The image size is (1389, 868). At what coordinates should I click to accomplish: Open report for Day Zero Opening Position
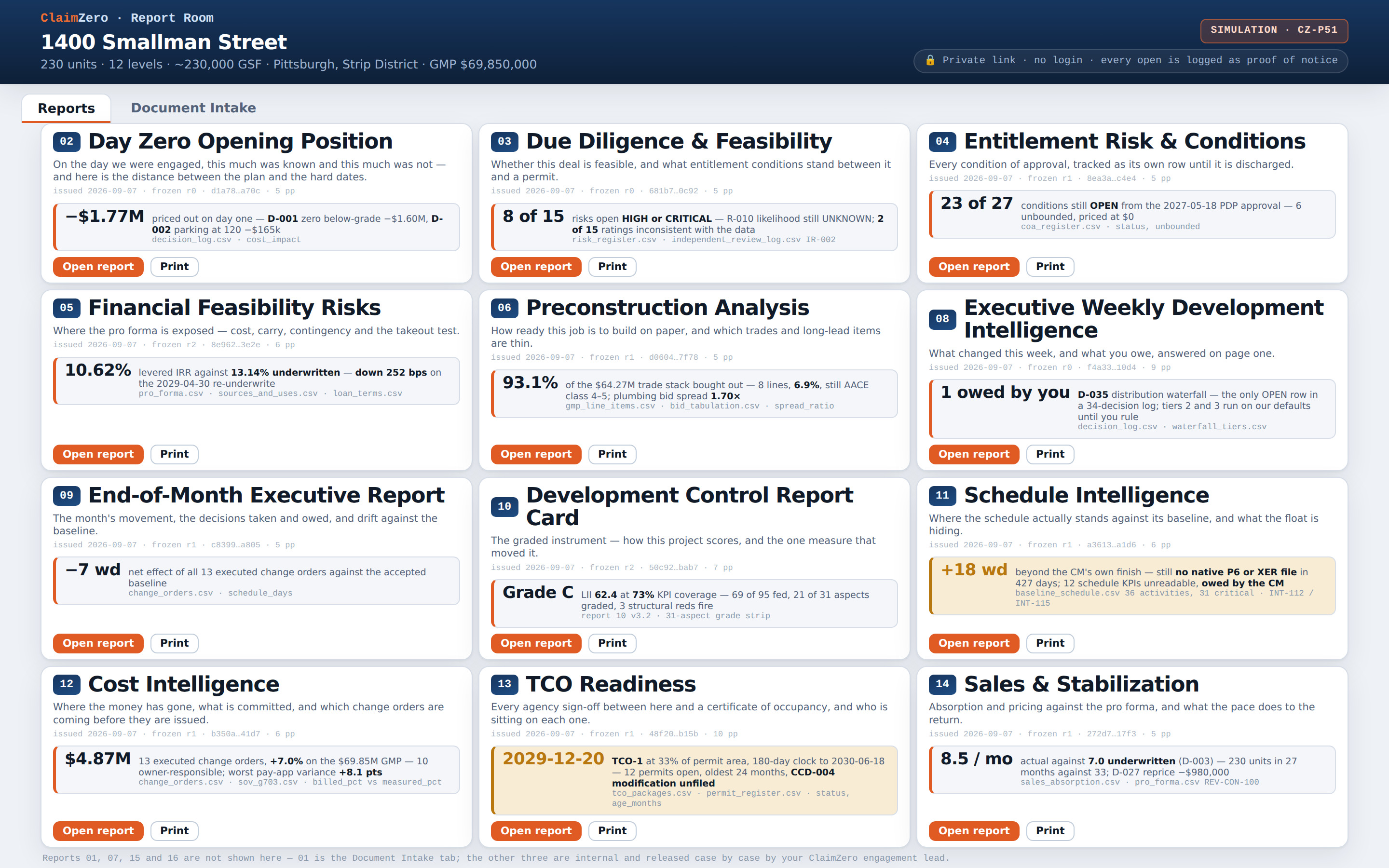coord(98,266)
